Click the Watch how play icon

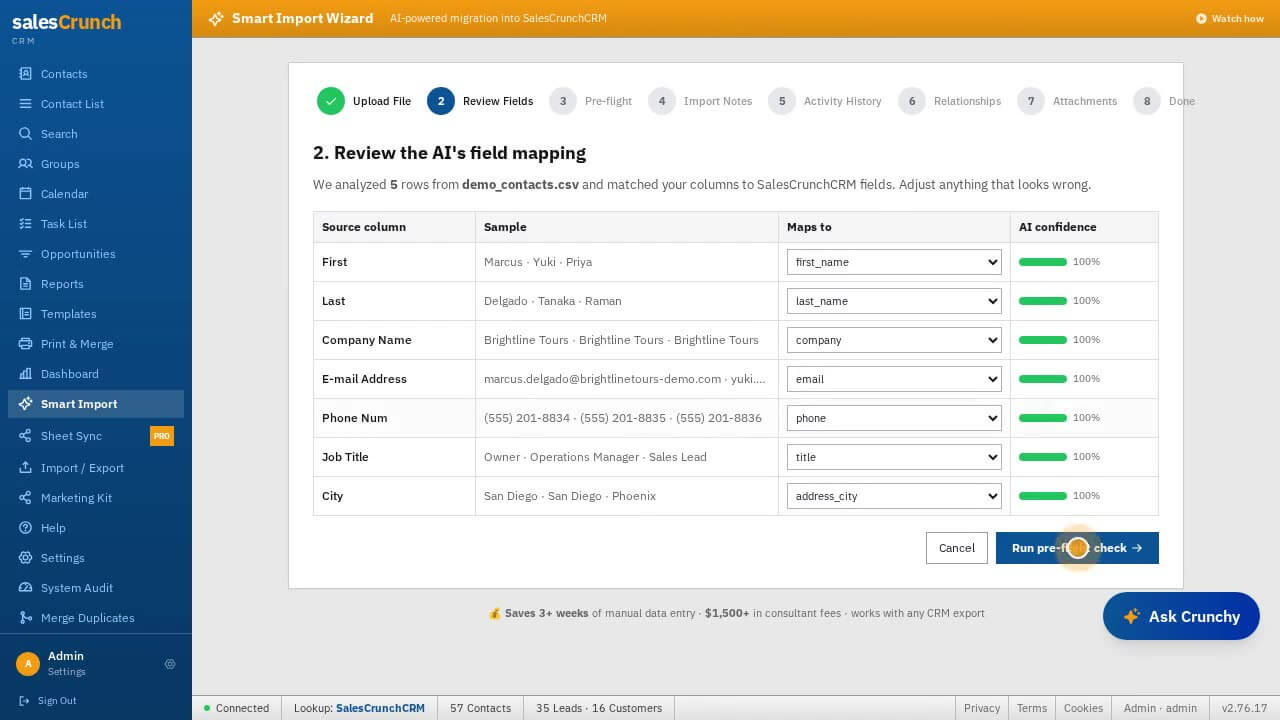coord(1201,19)
